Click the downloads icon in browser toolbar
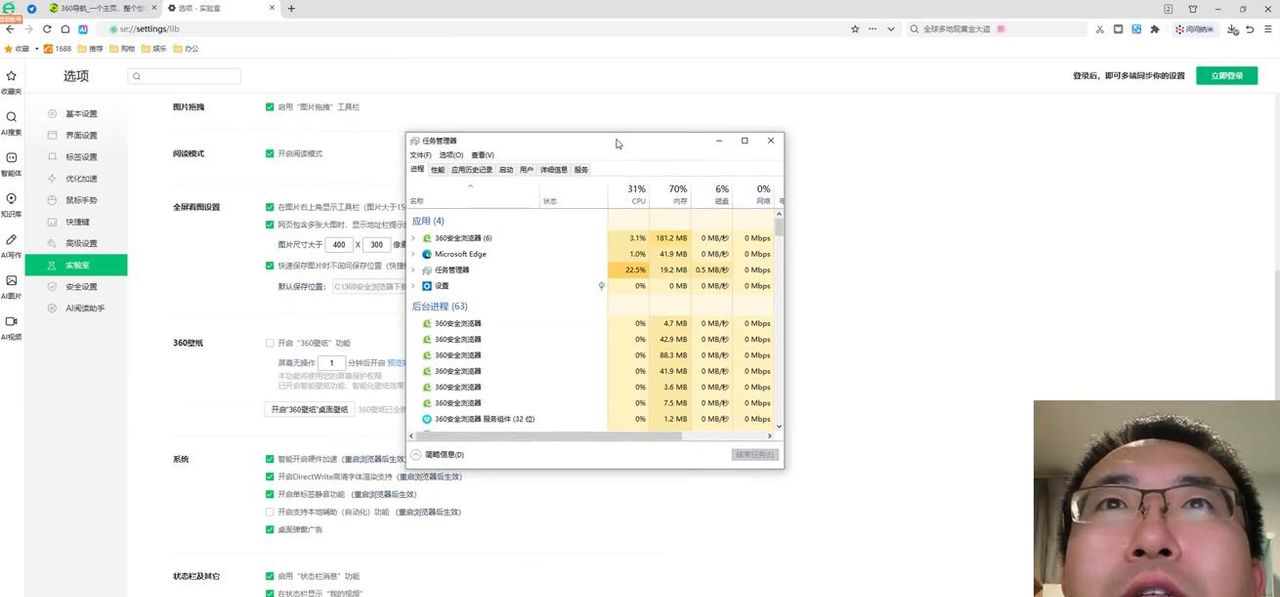The height and width of the screenshot is (597, 1280). tap(1231, 29)
